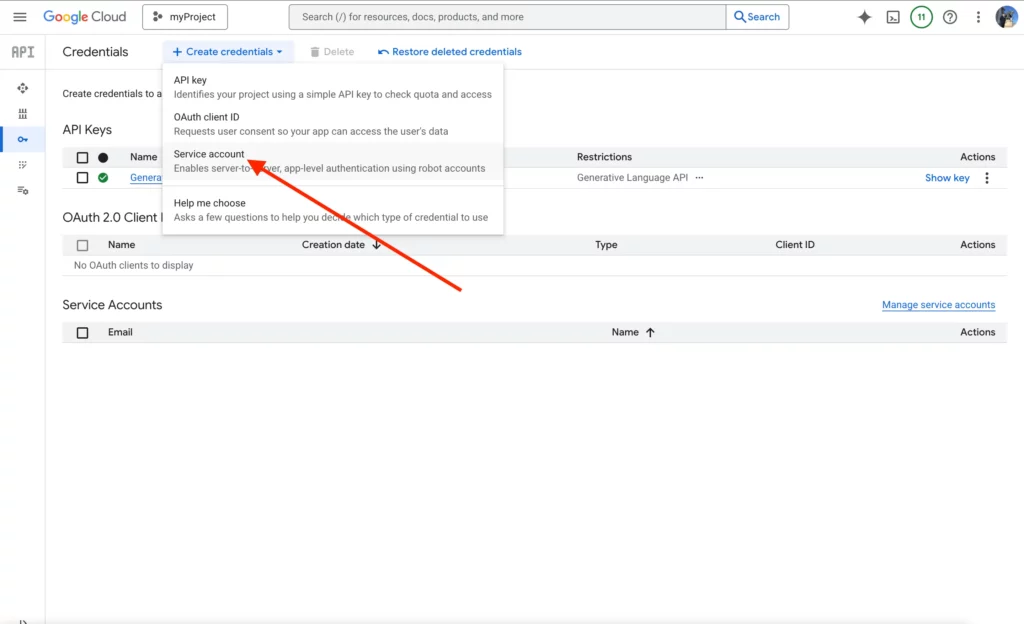Viewport: 1024px width, 624px height.
Task: Expand the sidebar with bottom collapse arrow
Action: pyautogui.click(x=22, y=621)
